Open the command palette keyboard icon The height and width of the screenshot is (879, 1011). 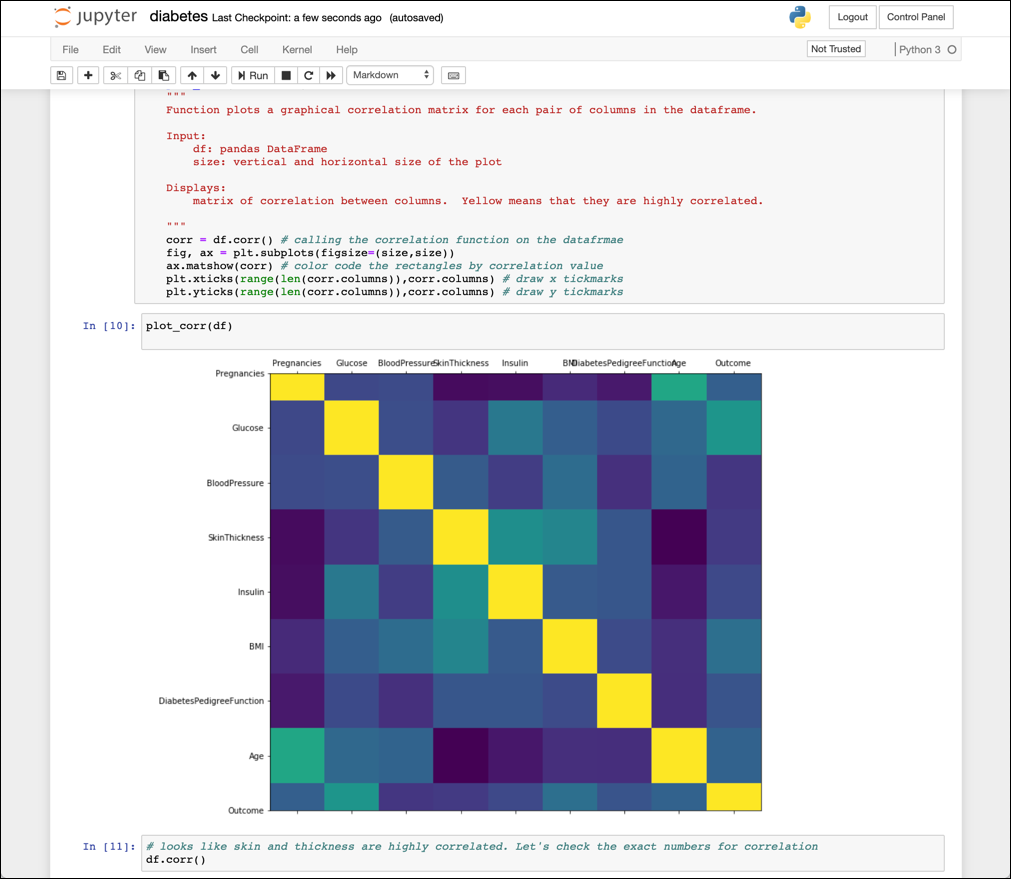453,76
